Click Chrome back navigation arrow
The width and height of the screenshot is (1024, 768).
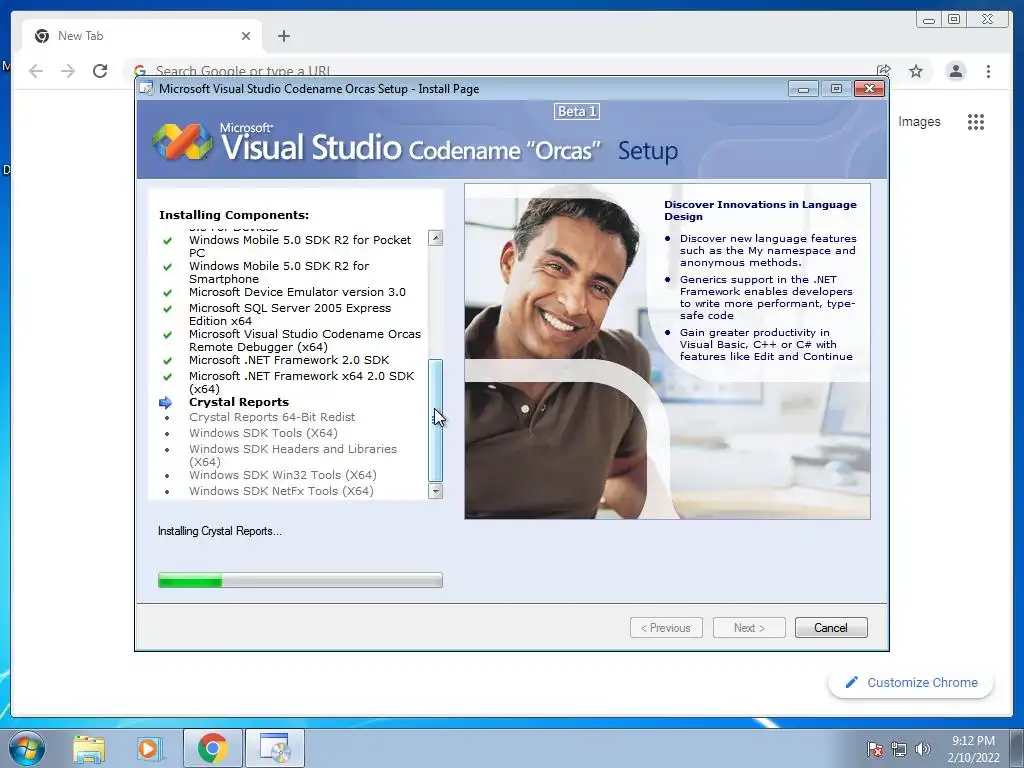[x=36, y=71]
